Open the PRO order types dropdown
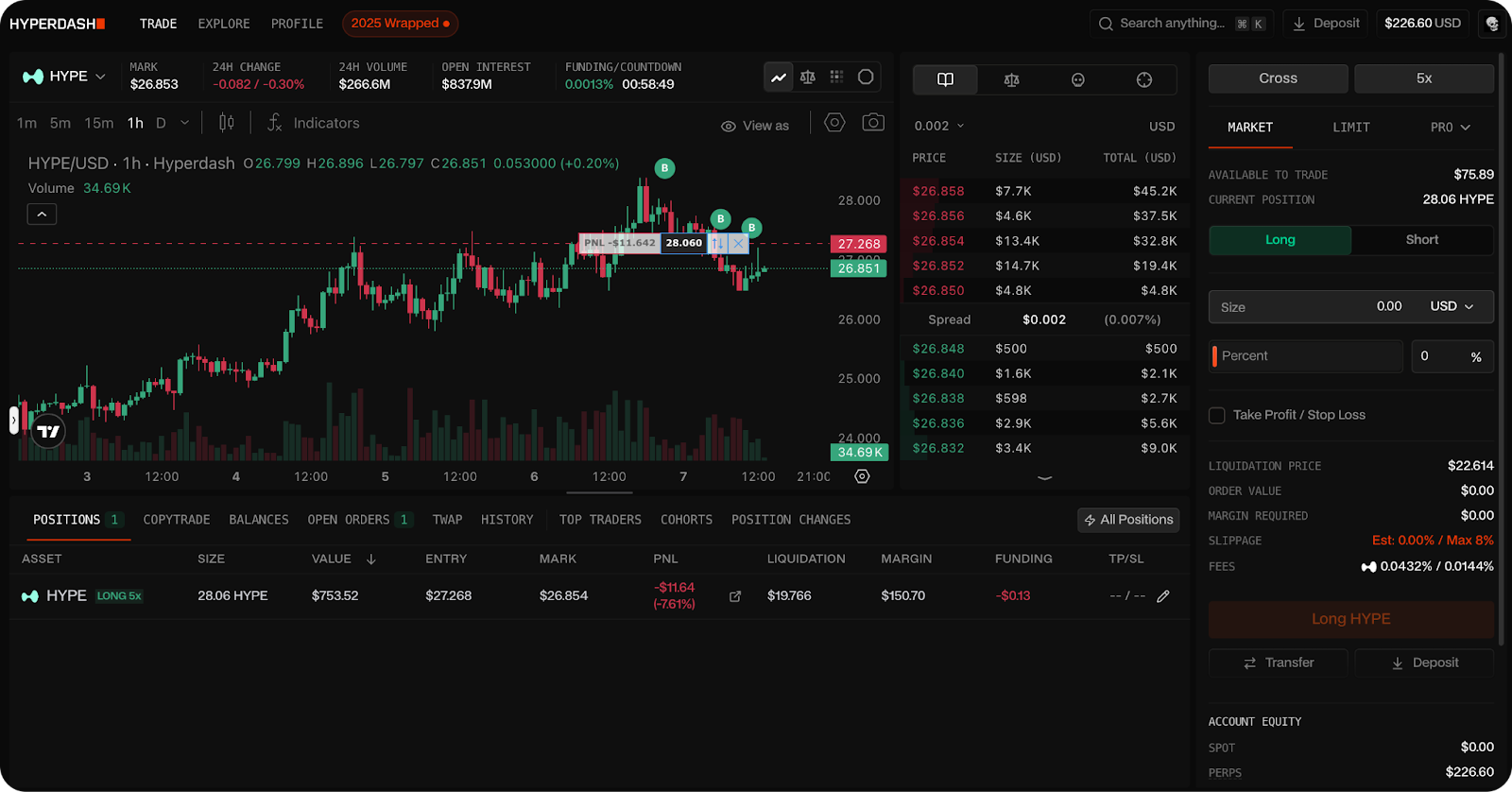This screenshot has width=1512, height=792. [1451, 128]
